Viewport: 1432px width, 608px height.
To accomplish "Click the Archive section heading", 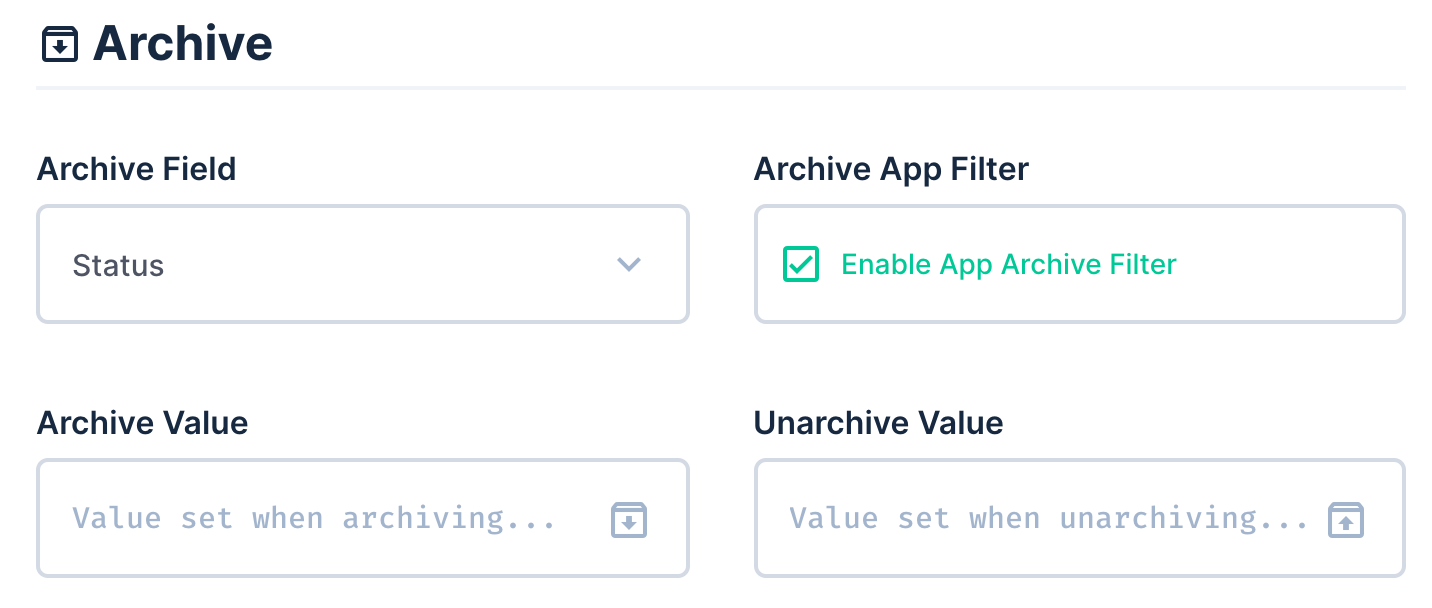I will click(x=182, y=42).
